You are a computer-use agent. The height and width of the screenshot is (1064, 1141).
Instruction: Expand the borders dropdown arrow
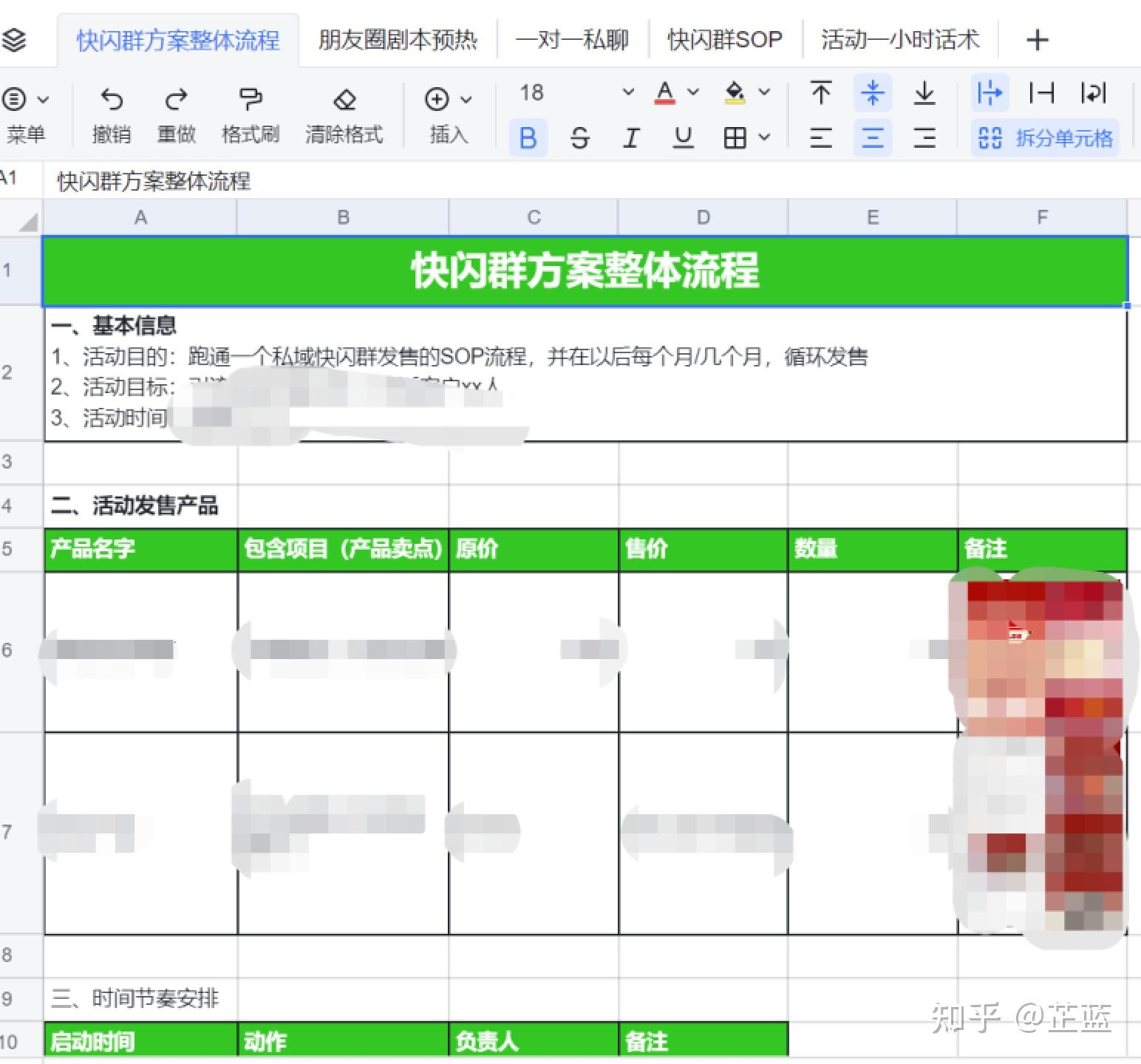pyautogui.click(x=765, y=137)
